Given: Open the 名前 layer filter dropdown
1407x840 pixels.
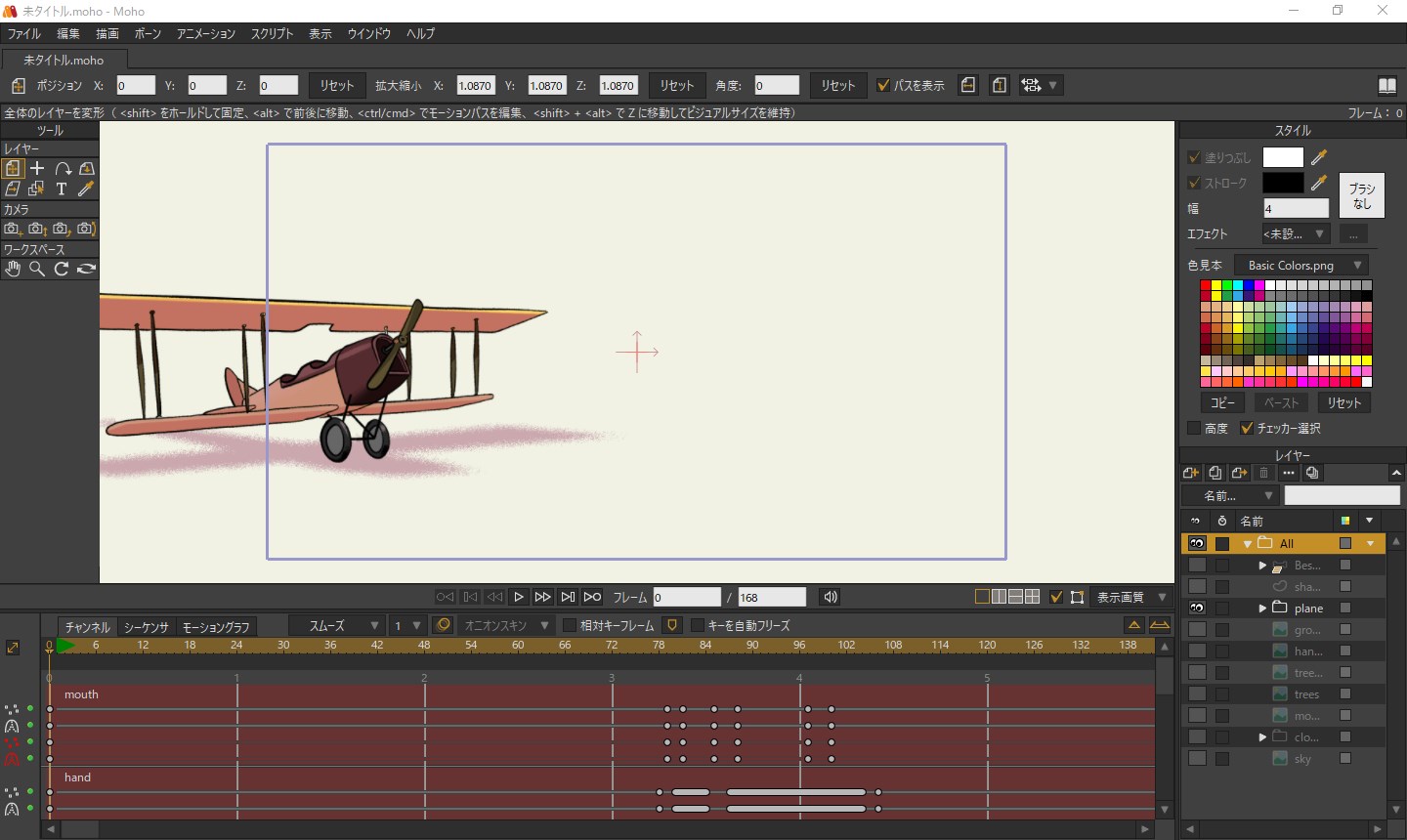Looking at the screenshot, I should [x=1231, y=495].
